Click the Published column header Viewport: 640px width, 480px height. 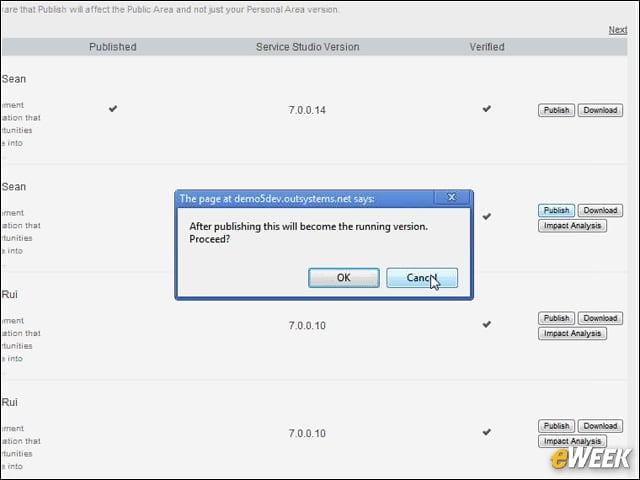coord(113,47)
